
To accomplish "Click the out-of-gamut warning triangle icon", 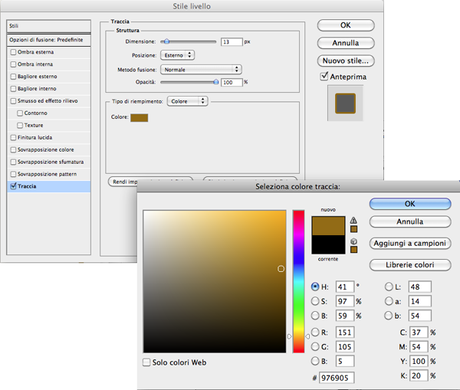I will point(354,220).
